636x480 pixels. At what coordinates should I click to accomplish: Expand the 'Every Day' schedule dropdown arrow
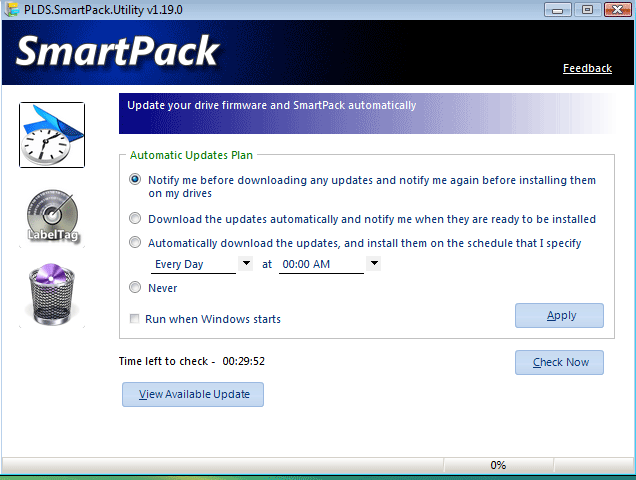tap(246, 263)
